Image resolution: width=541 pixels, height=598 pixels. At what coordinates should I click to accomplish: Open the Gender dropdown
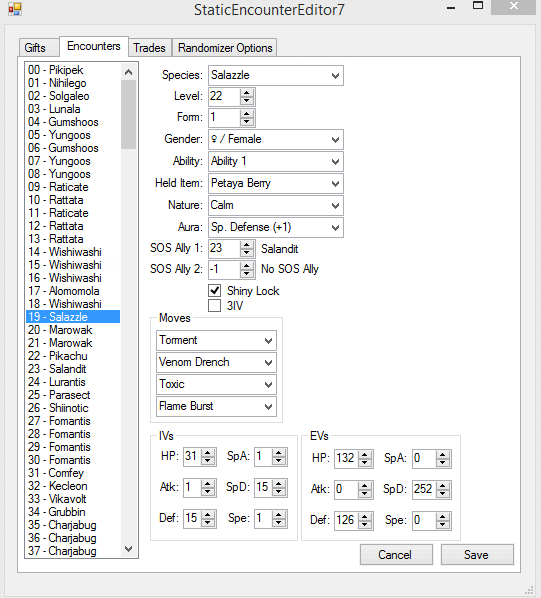tap(276, 139)
